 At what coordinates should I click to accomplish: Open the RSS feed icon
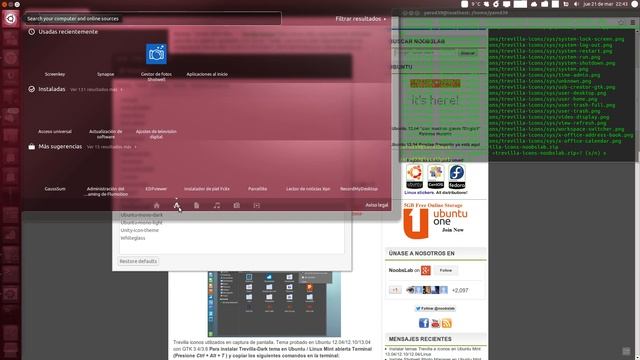447,323
